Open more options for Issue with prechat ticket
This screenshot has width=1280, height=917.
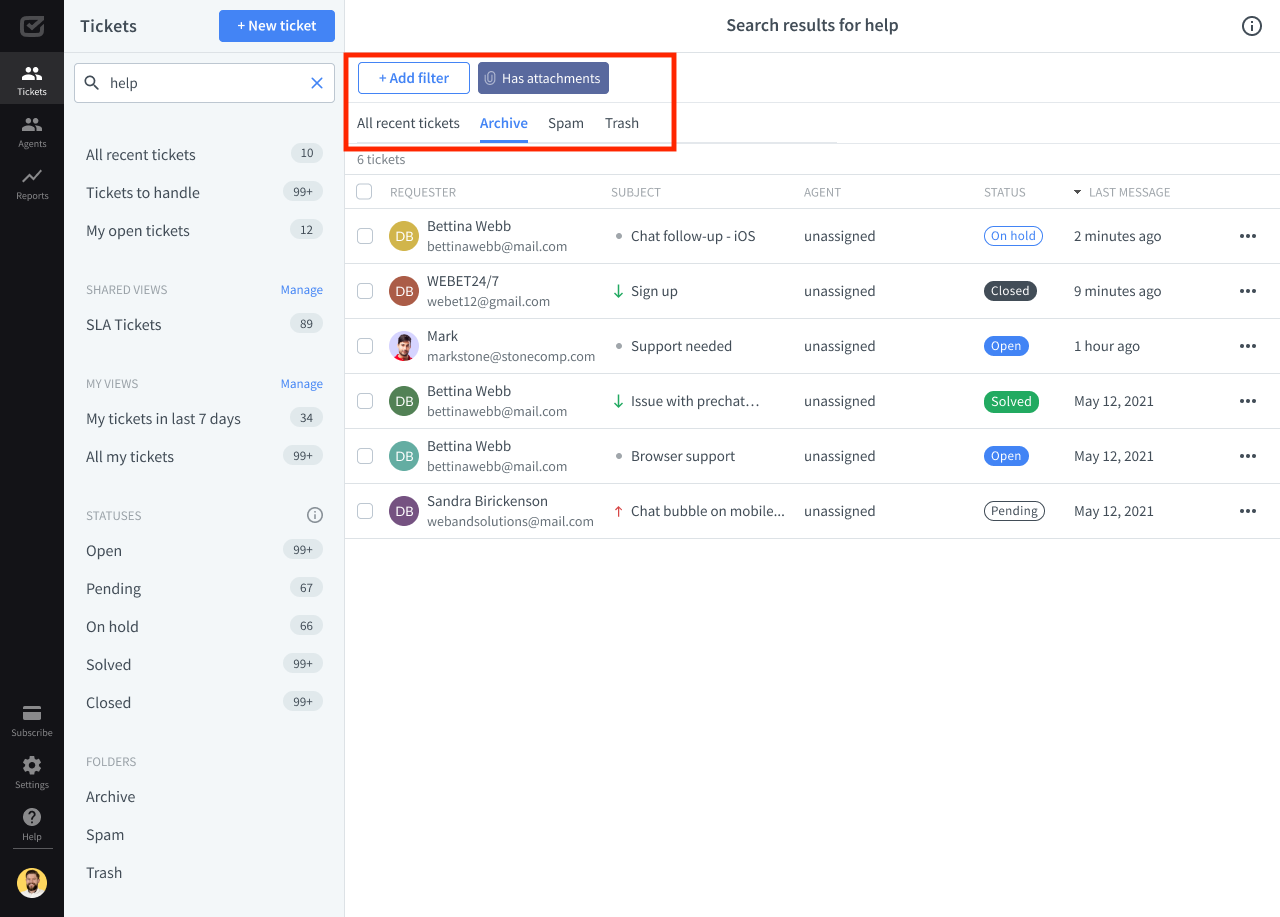click(1248, 401)
